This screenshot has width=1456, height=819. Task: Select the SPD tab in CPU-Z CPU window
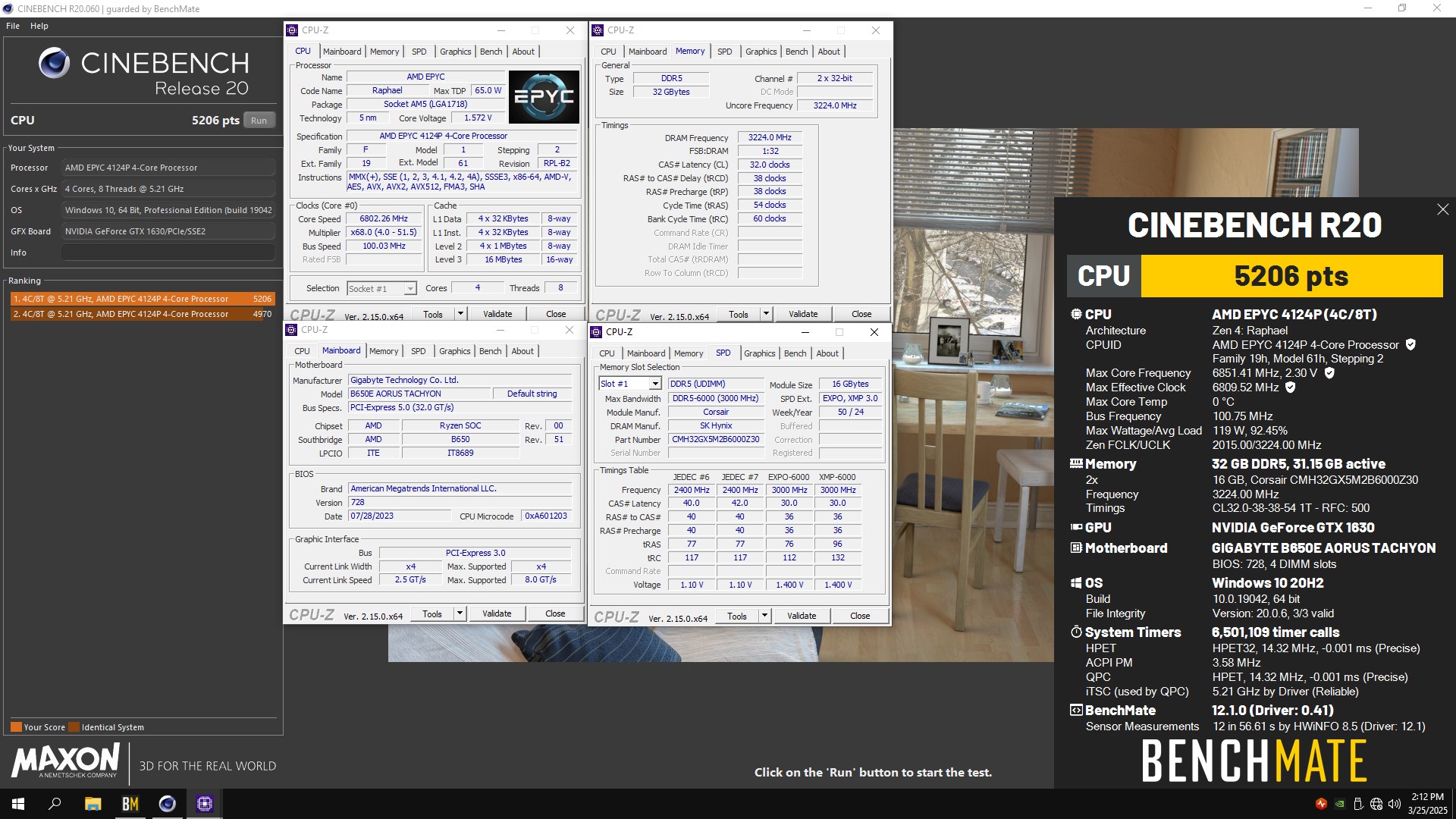(419, 52)
